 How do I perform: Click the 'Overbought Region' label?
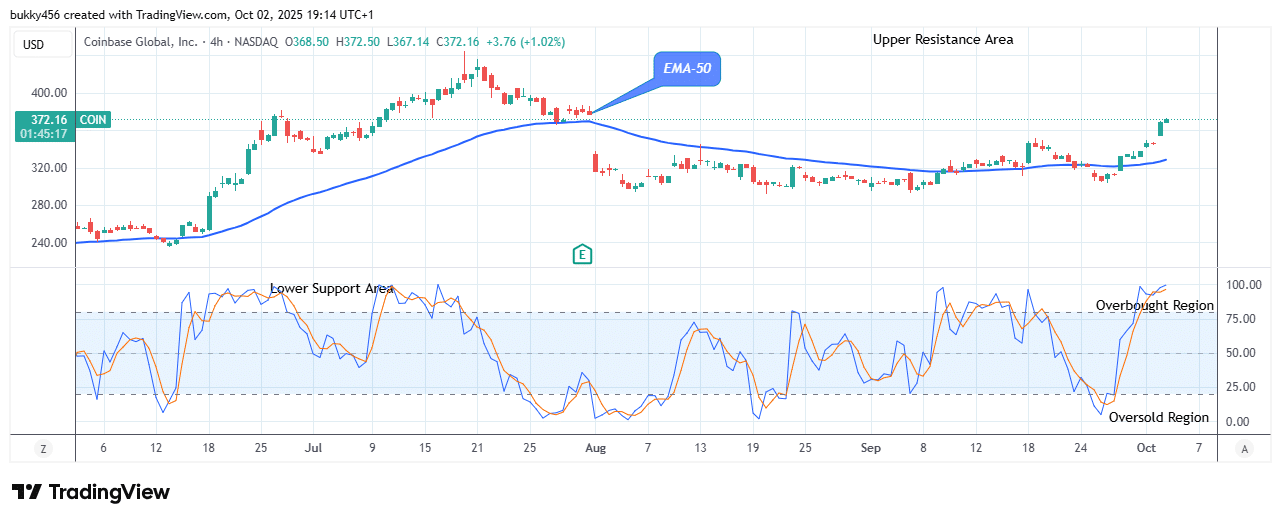[1154, 305]
